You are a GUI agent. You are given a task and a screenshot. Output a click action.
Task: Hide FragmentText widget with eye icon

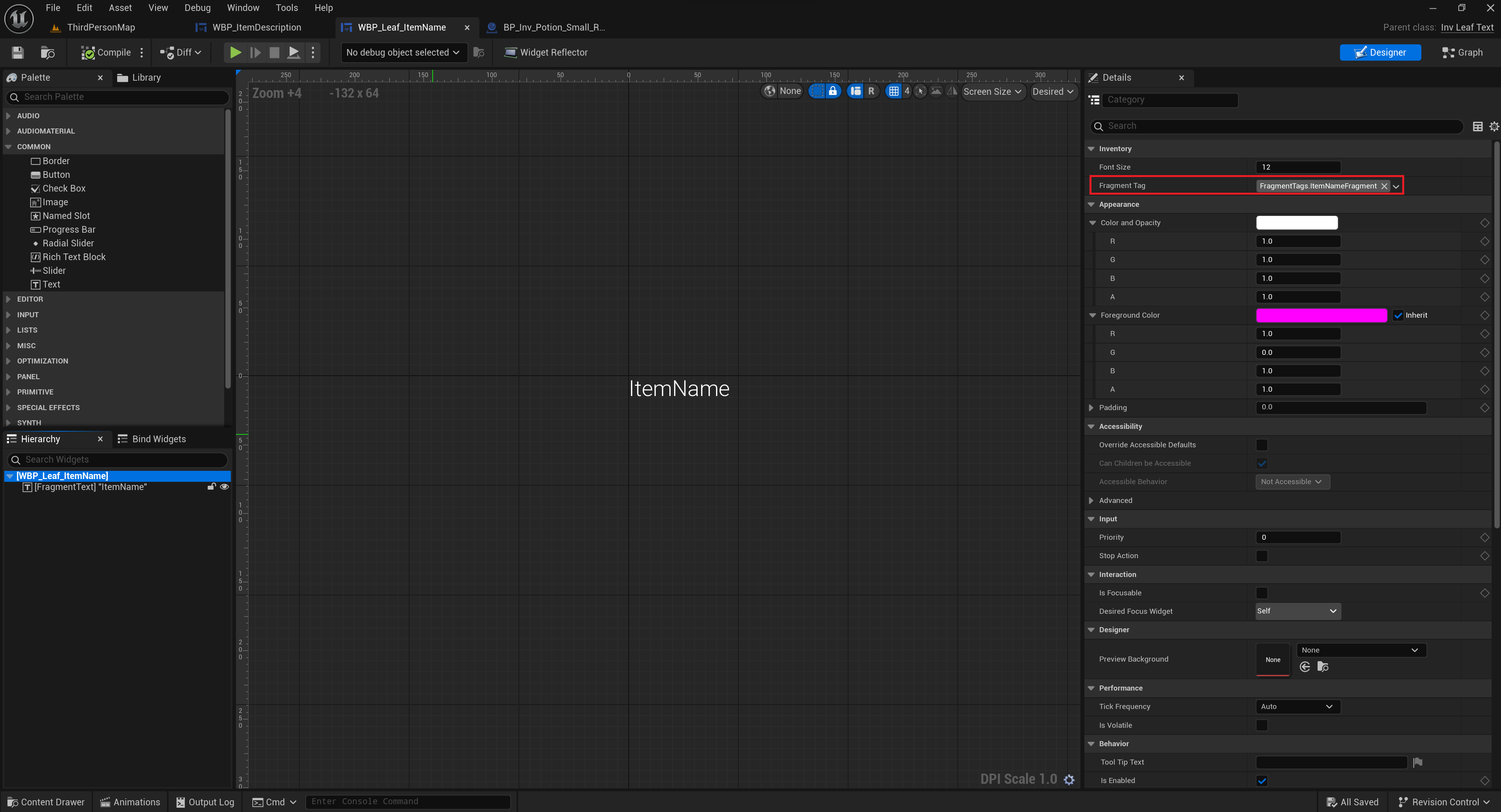224,487
